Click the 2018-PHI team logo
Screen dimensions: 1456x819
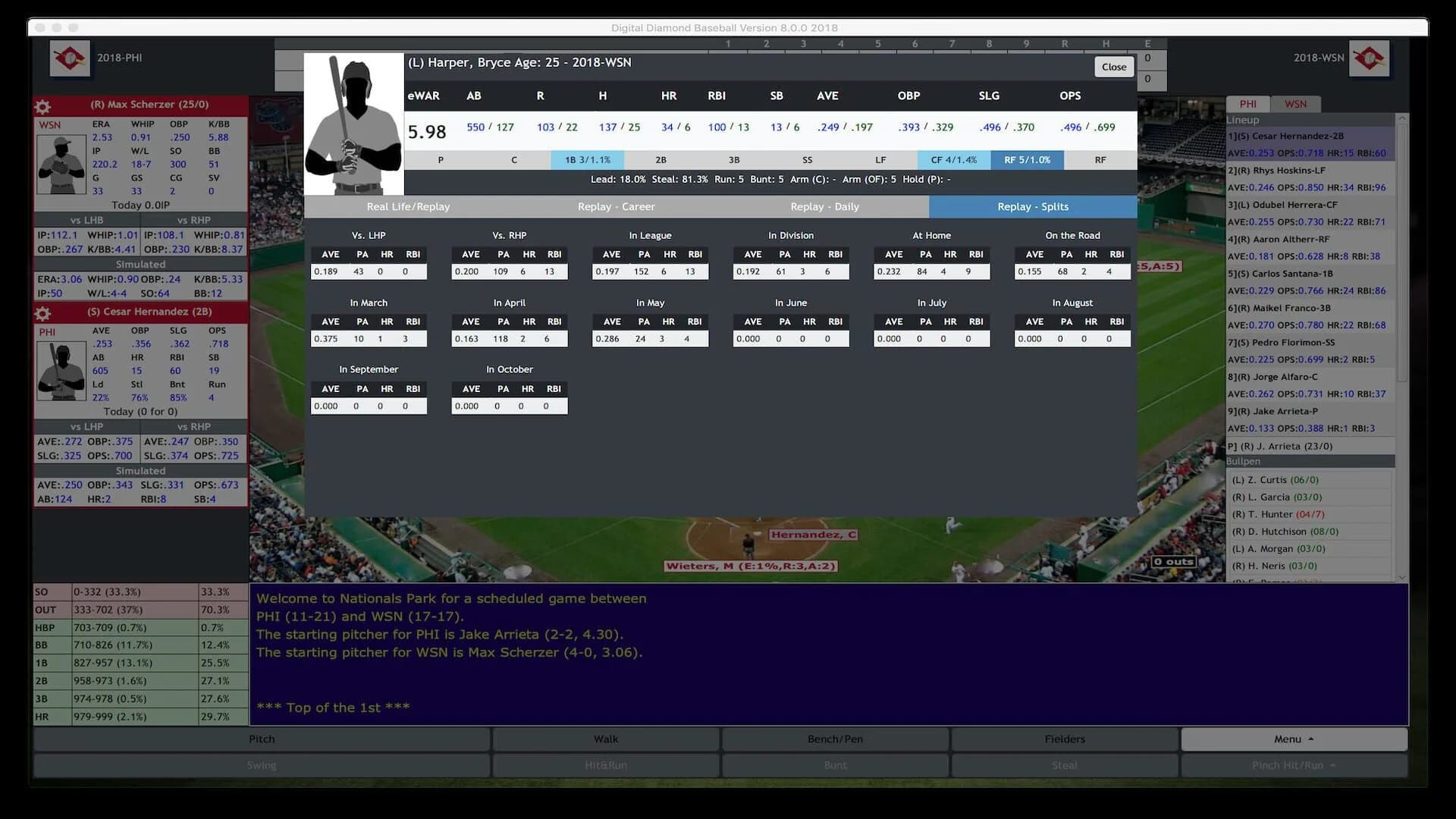70,58
